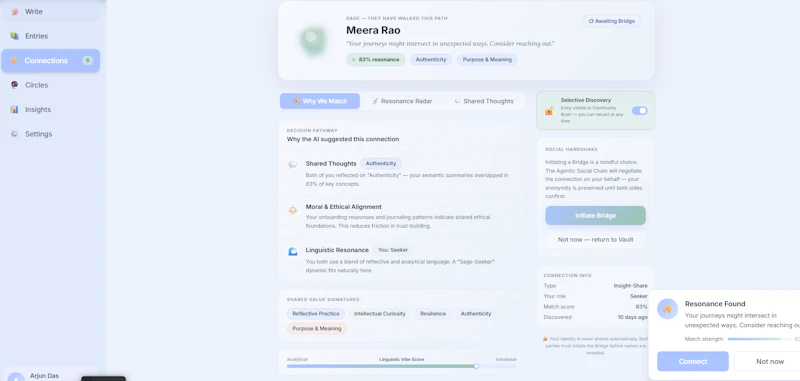Click the Meera Rao name heading

pyautogui.click(x=373, y=30)
